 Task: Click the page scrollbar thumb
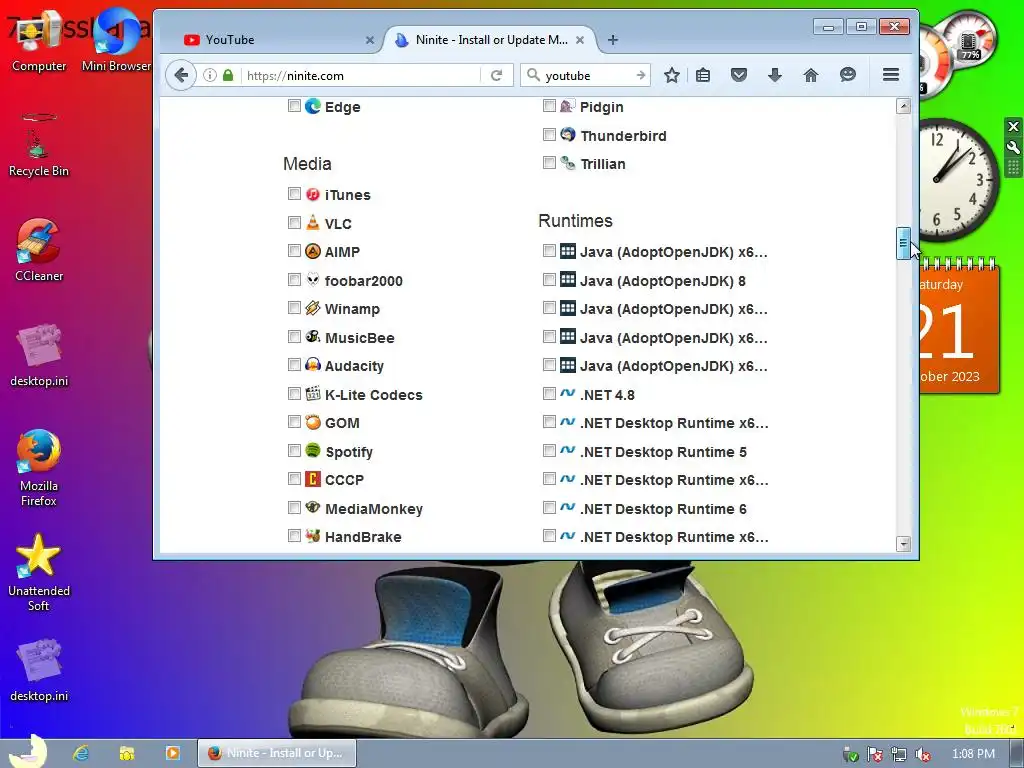903,243
